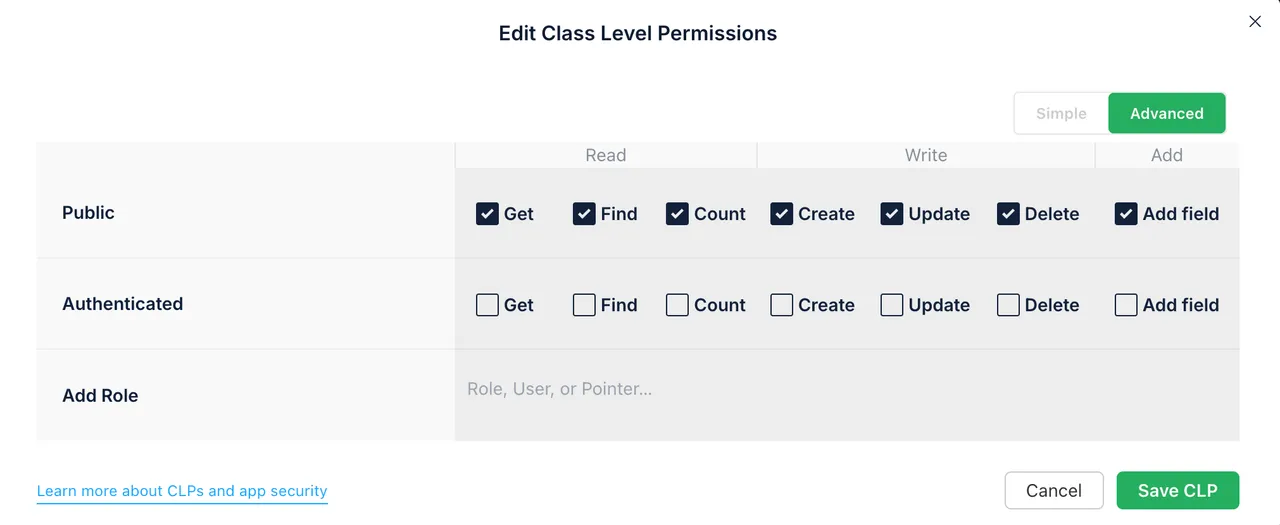Check the Authenticated Find checkbox
The image size is (1280, 525).
click(584, 305)
